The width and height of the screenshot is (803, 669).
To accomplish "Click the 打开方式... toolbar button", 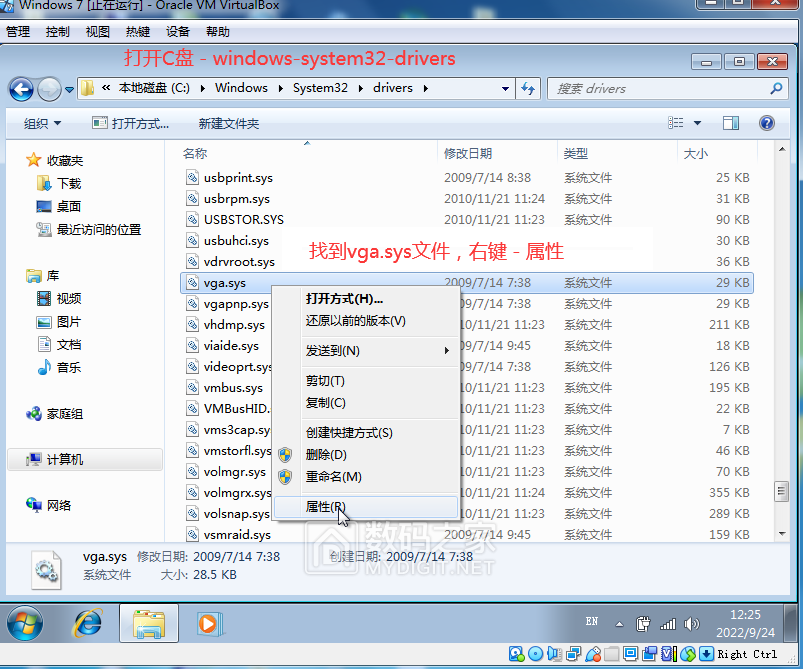I will click(131, 123).
